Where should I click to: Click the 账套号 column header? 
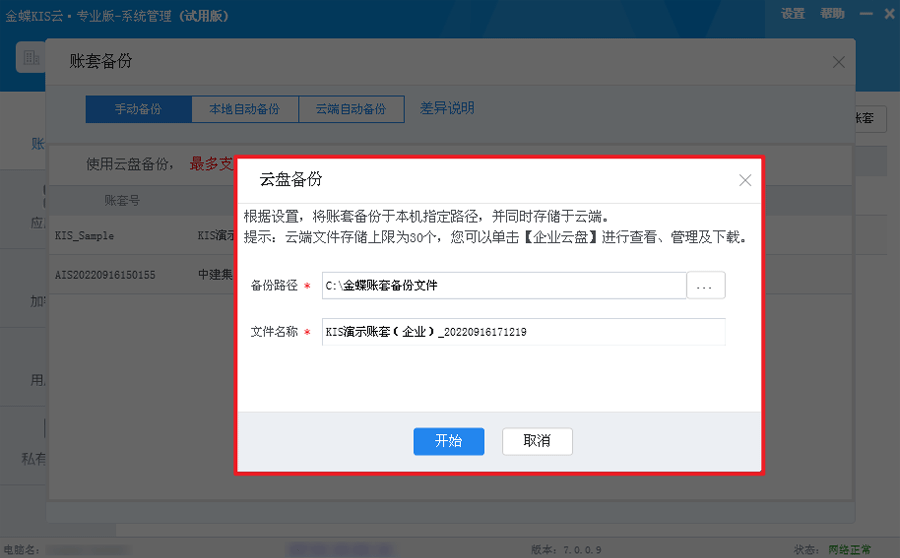click(122, 200)
